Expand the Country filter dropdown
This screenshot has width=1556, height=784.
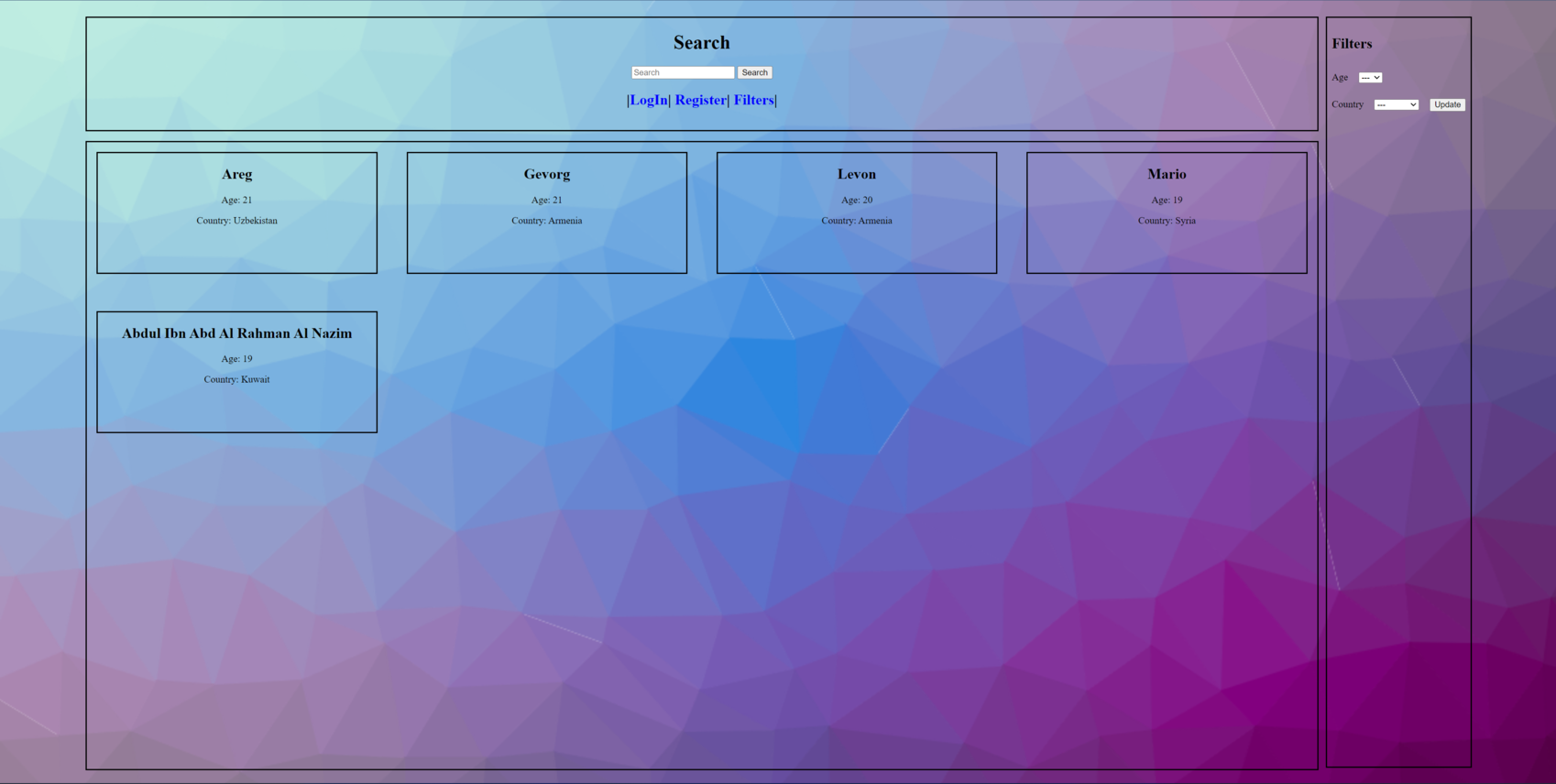(x=1396, y=104)
